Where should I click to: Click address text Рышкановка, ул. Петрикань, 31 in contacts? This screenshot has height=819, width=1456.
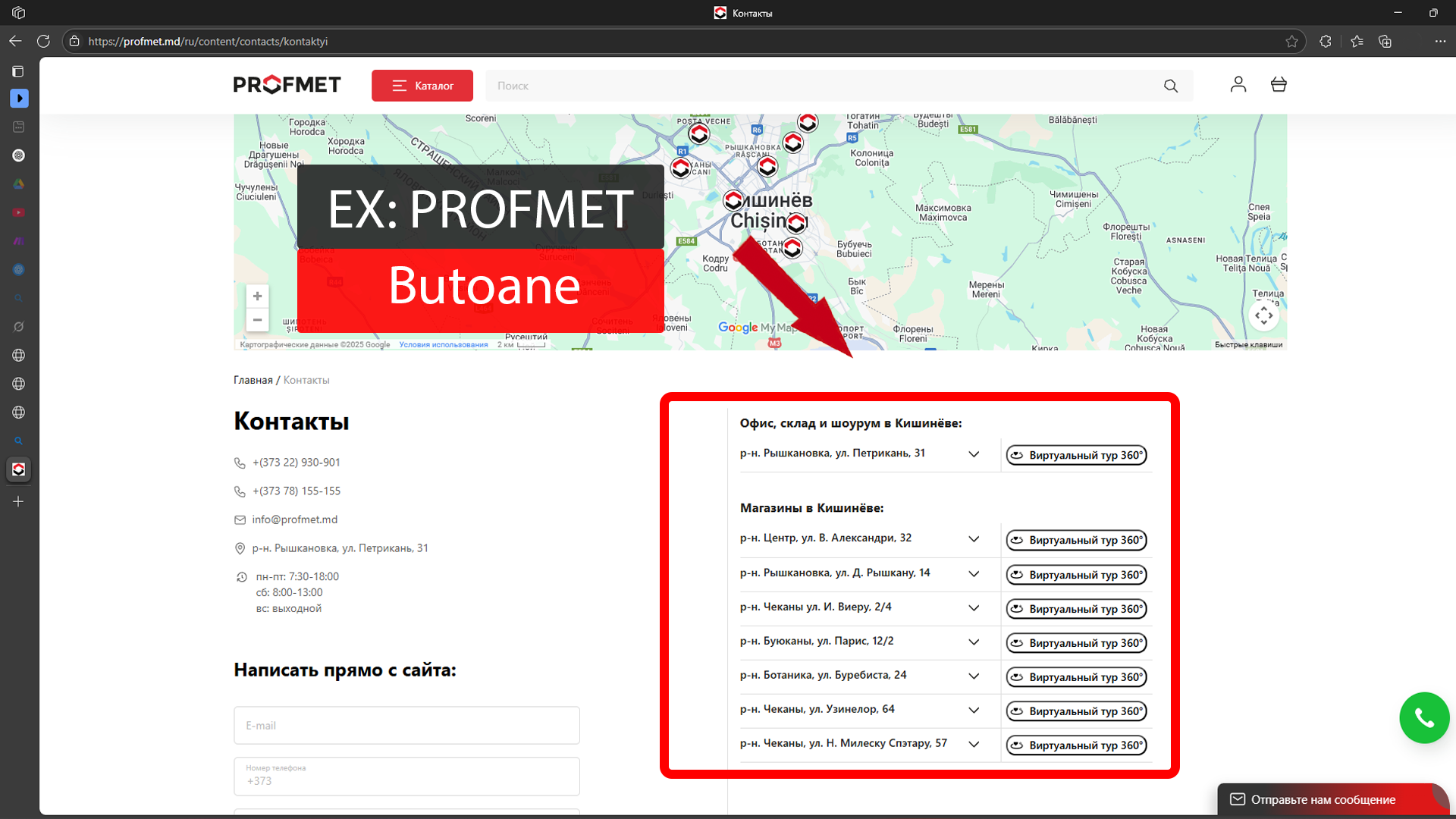tap(340, 548)
